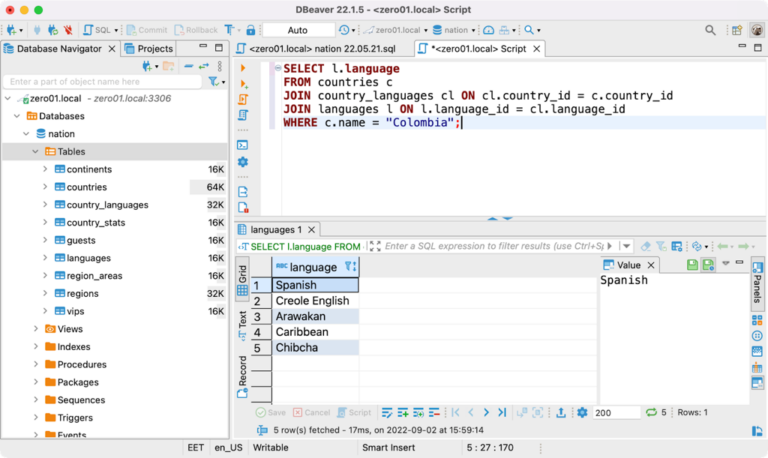The height and width of the screenshot is (458, 768).
Task: Collapse the Tables folder in navigator
Action: coord(35,151)
